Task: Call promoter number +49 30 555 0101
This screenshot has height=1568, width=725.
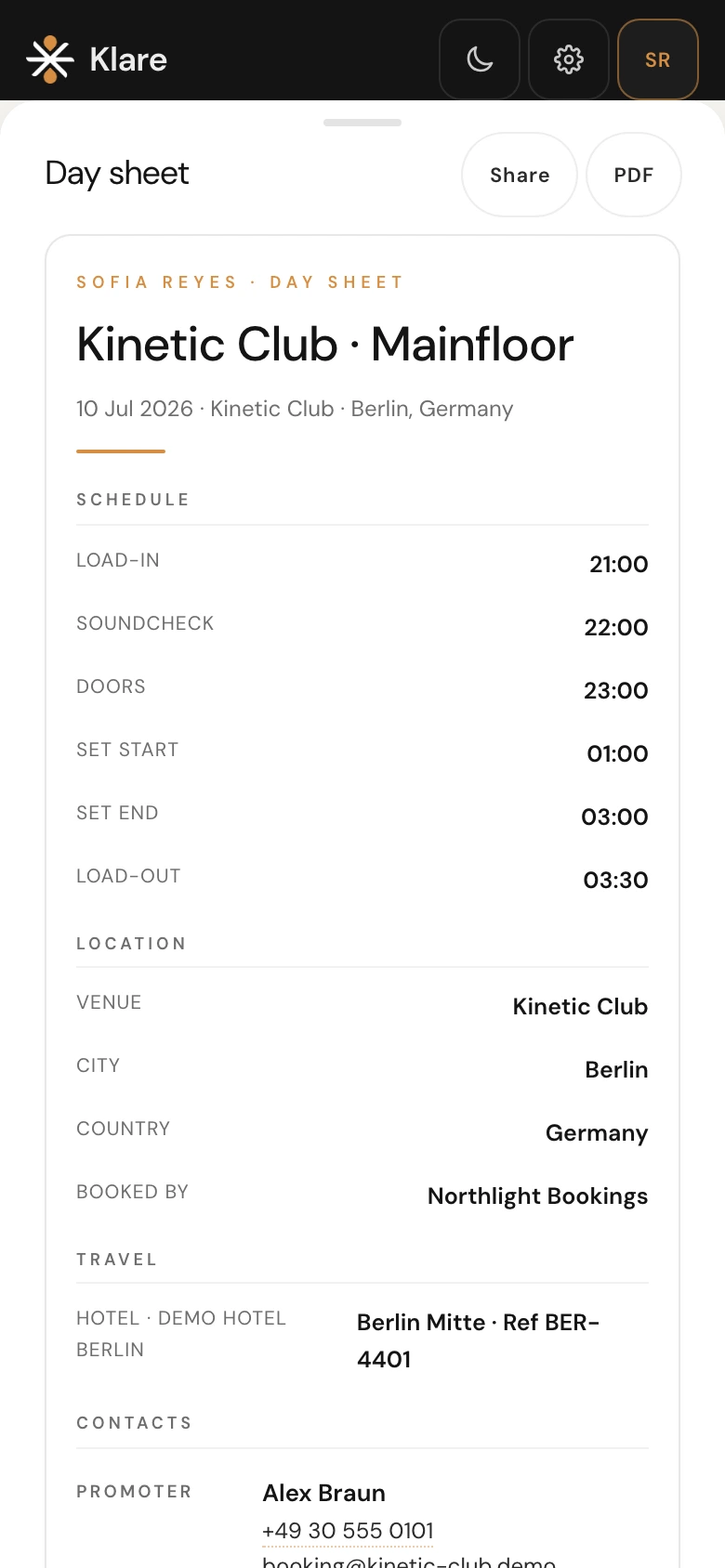Action: tap(349, 1530)
